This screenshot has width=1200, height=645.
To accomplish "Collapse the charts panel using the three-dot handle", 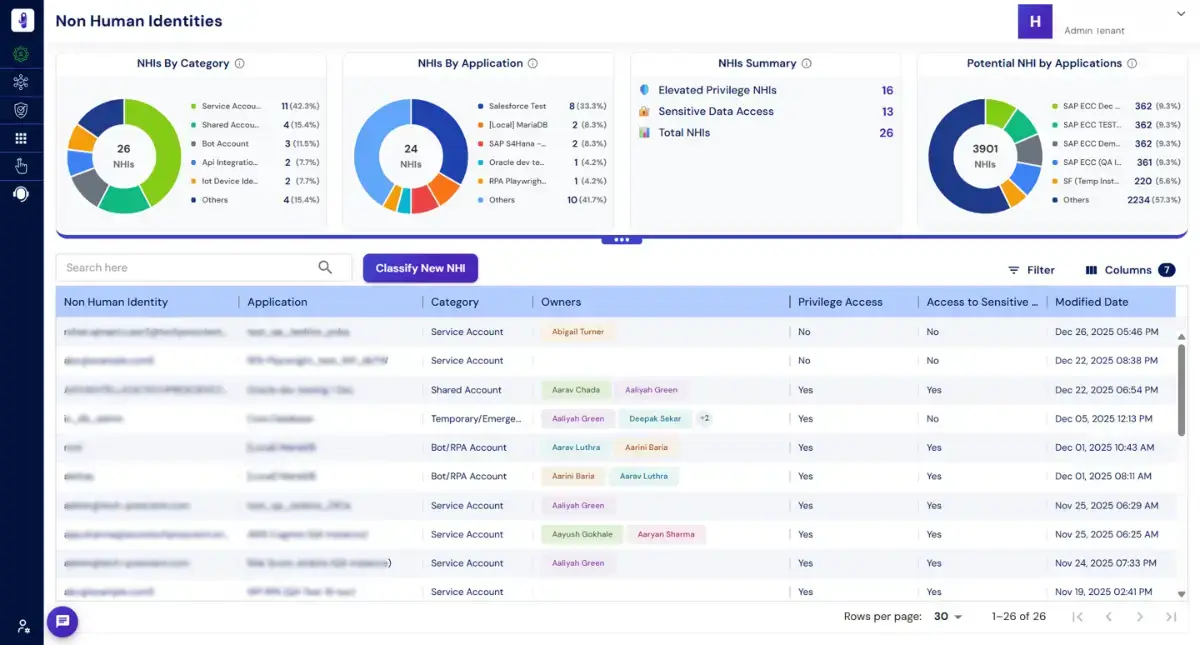I will pyautogui.click(x=621, y=240).
